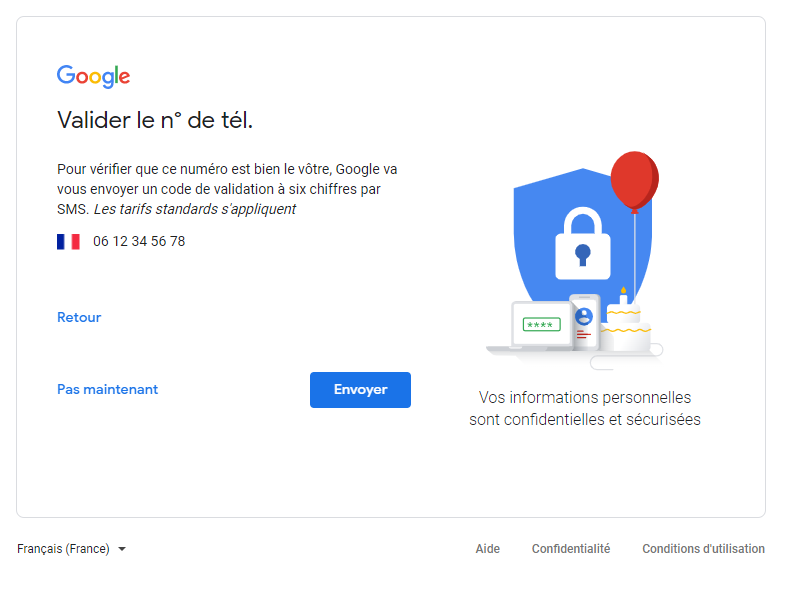Click the Google logo
Screen dimensions: 804x612
(93, 76)
